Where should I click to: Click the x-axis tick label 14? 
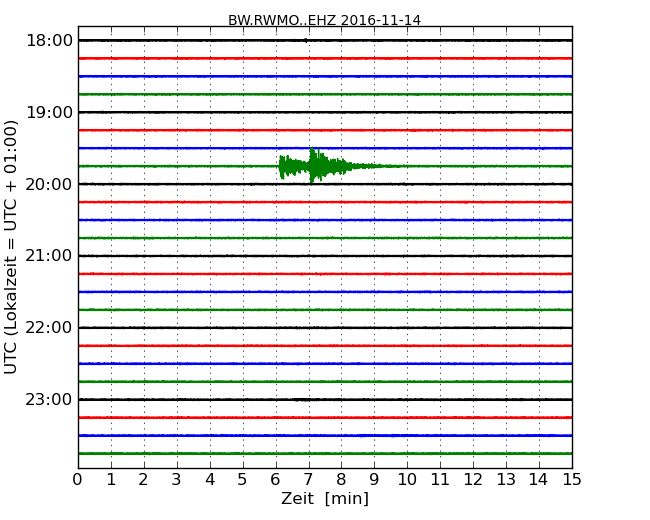[x=538, y=480]
